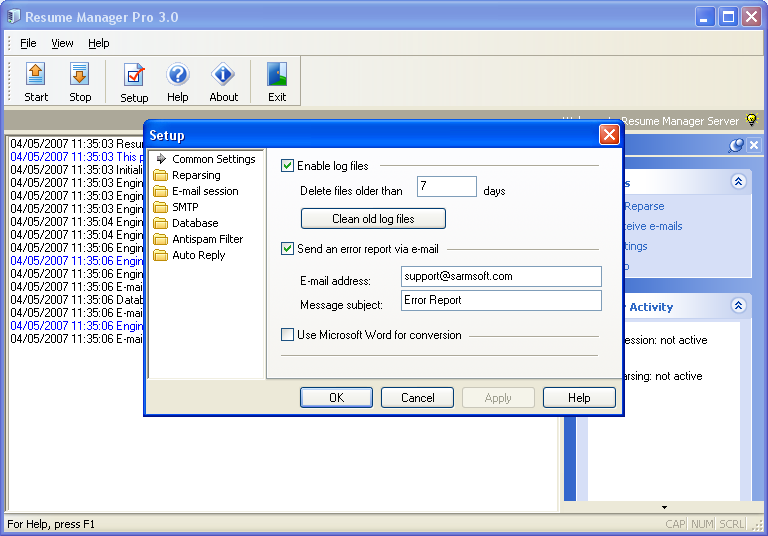Screen dimensions: 768x536
Task: Click the E-mail address input field
Action: (501, 276)
